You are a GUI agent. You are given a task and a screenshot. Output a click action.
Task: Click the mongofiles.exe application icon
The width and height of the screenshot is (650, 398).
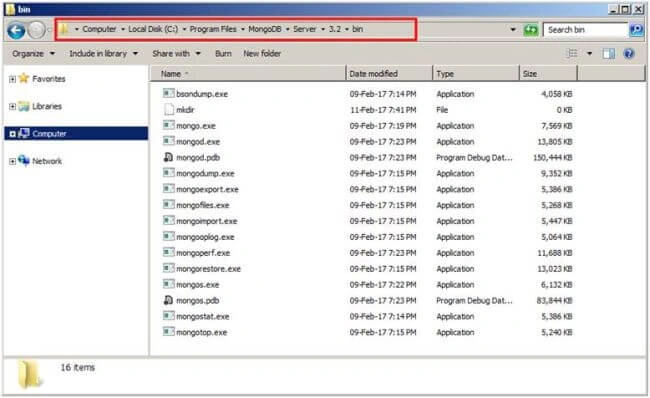coord(168,205)
